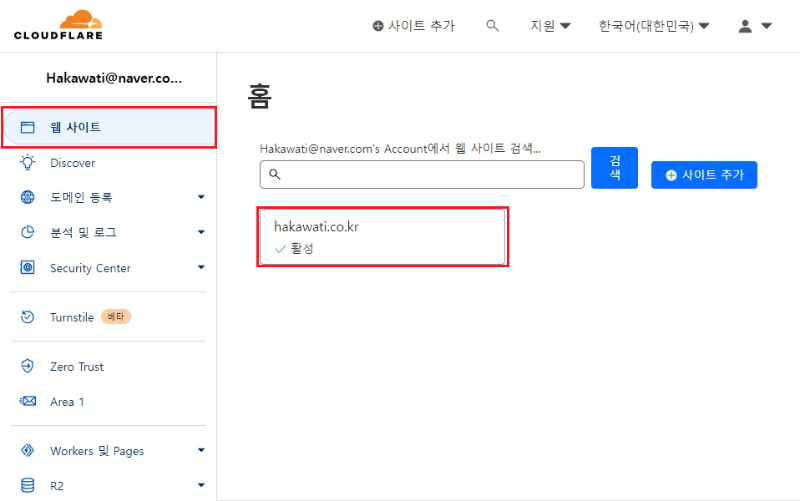The image size is (800, 501).
Task: Click the 활성 status text
Action: [302, 249]
